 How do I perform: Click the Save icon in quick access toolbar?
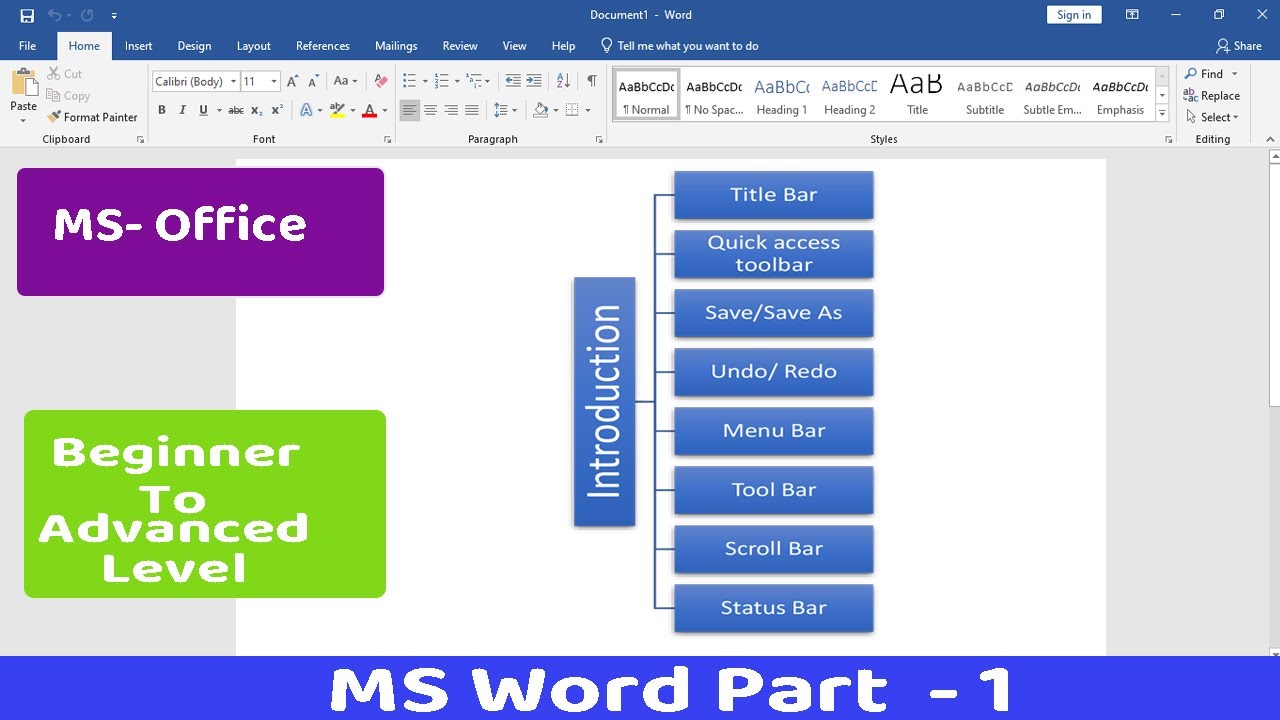(x=27, y=15)
